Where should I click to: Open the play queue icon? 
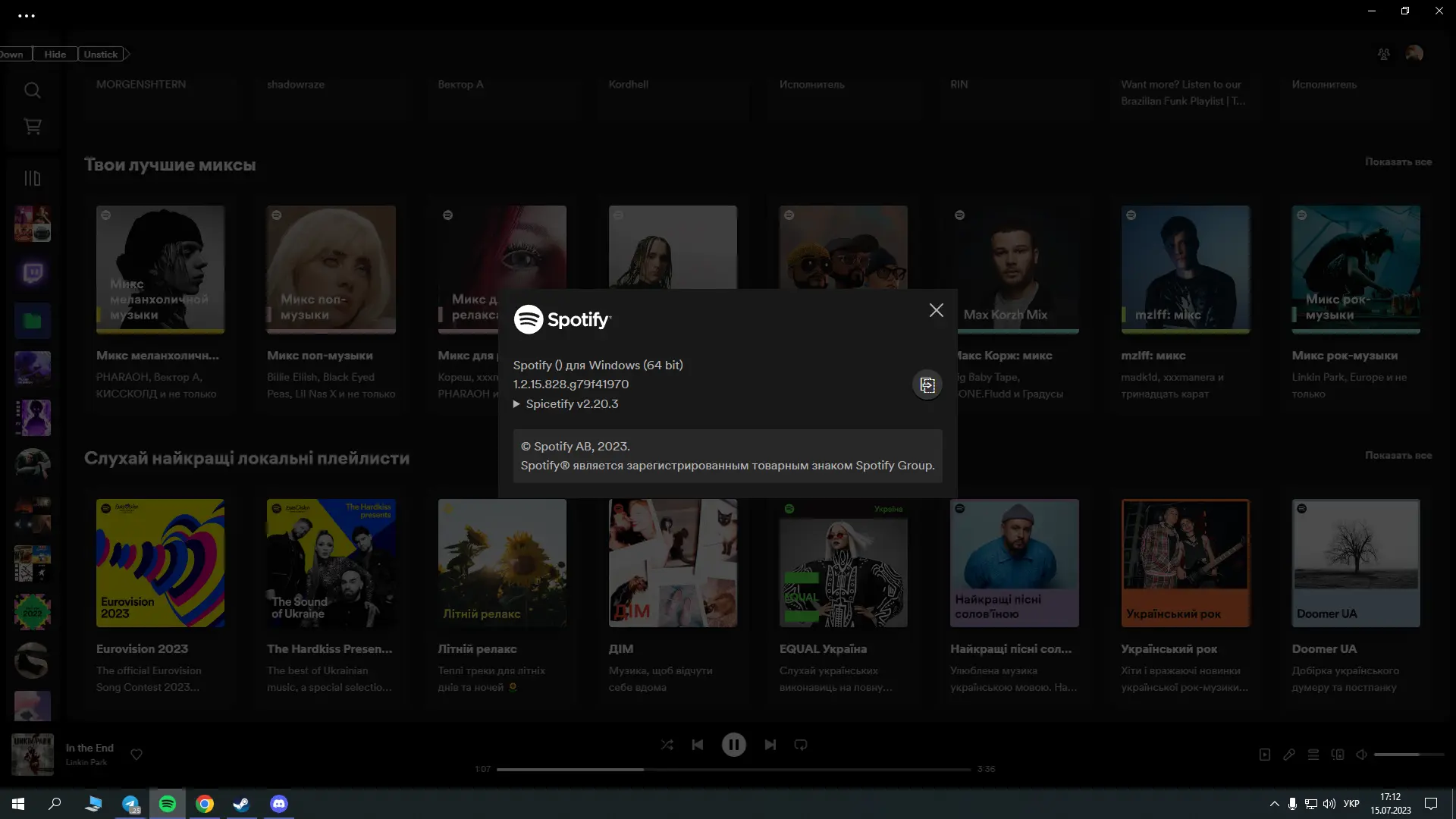pyautogui.click(x=1313, y=755)
